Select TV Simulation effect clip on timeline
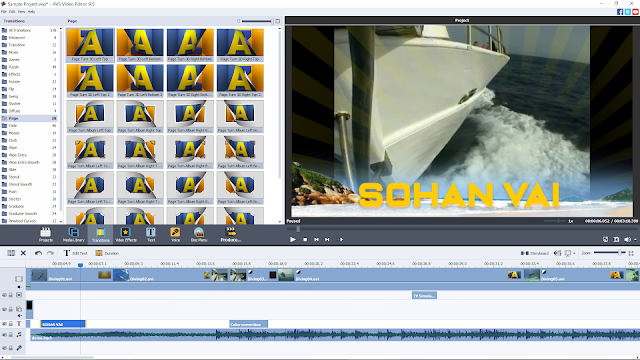Screen dimensions: 640x360 point(424,295)
